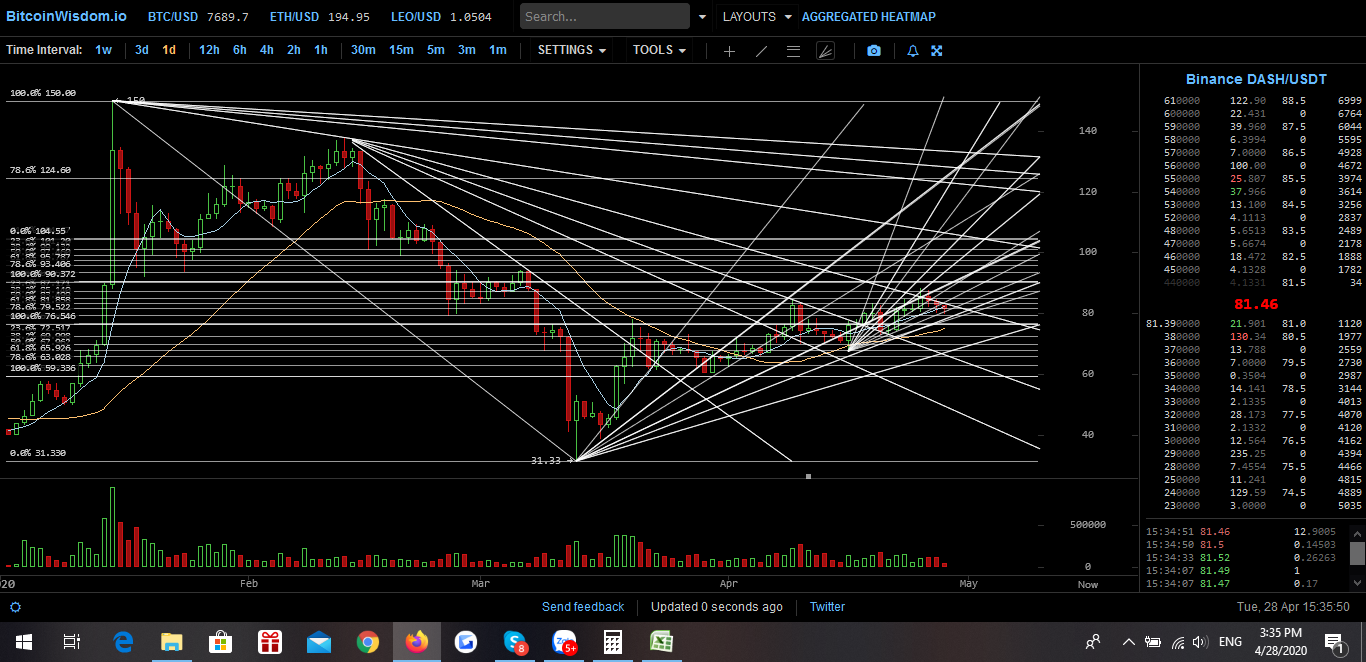Set time interval to 4h
The width and height of the screenshot is (1366, 662).
tap(267, 50)
